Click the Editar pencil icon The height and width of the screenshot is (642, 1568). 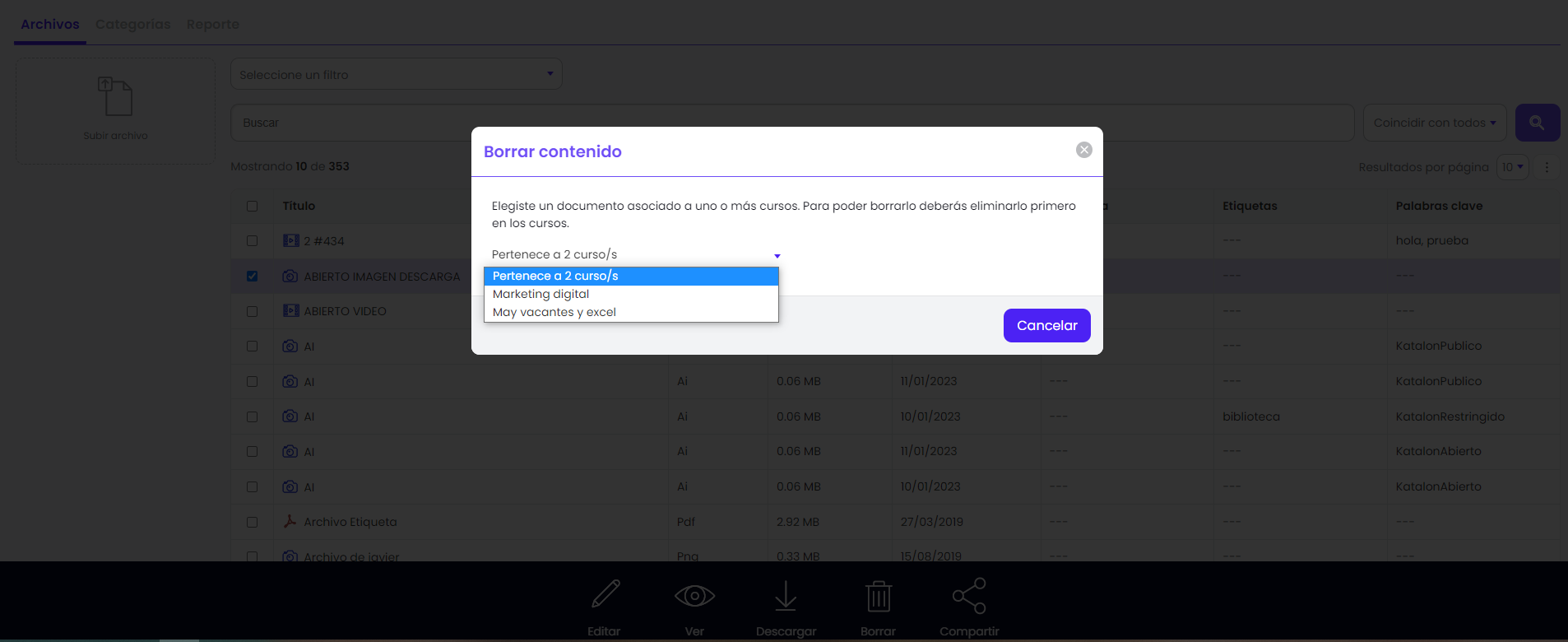[x=606, y=594]
